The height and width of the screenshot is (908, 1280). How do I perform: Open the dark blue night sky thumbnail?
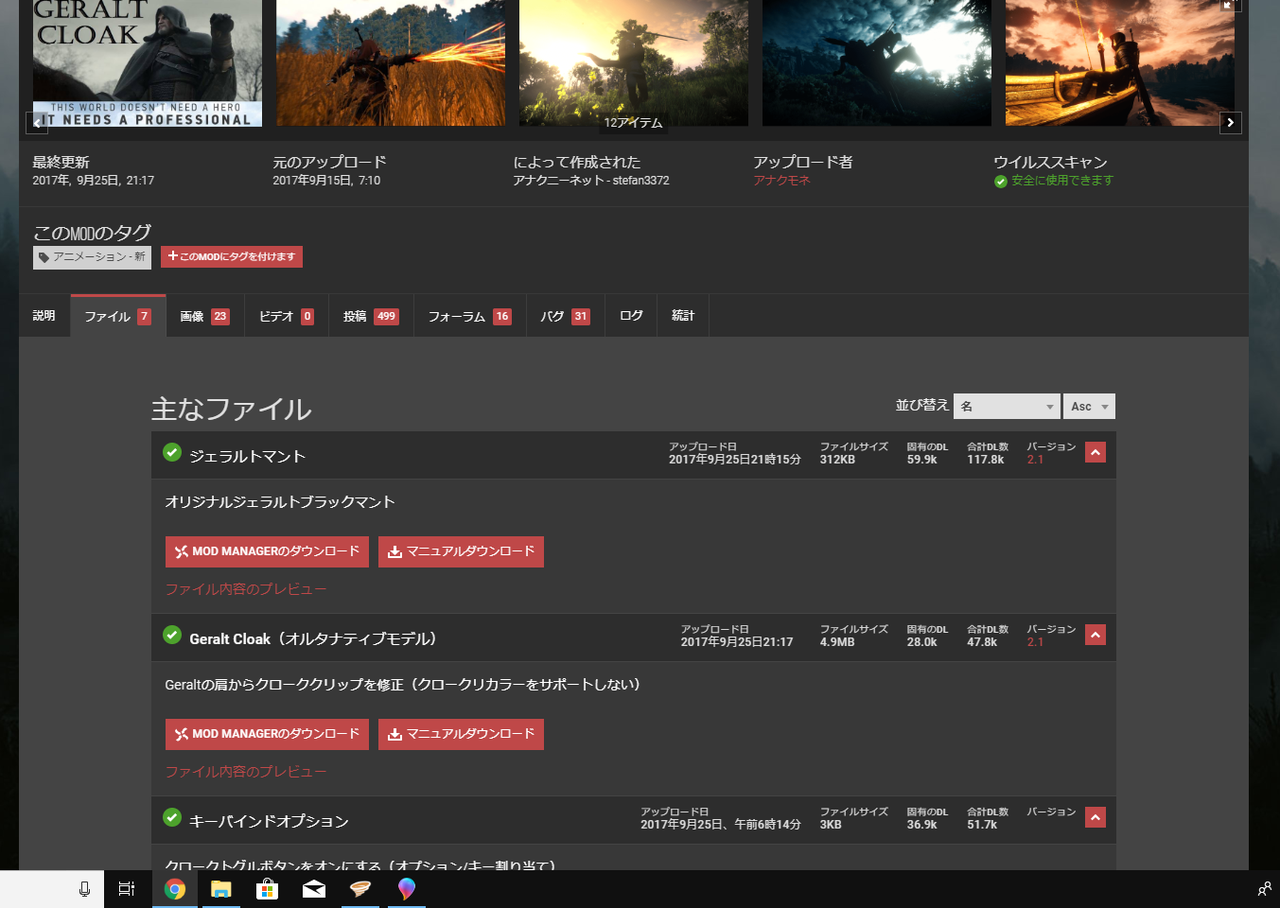pyautogui.click(x=876, y=63)
